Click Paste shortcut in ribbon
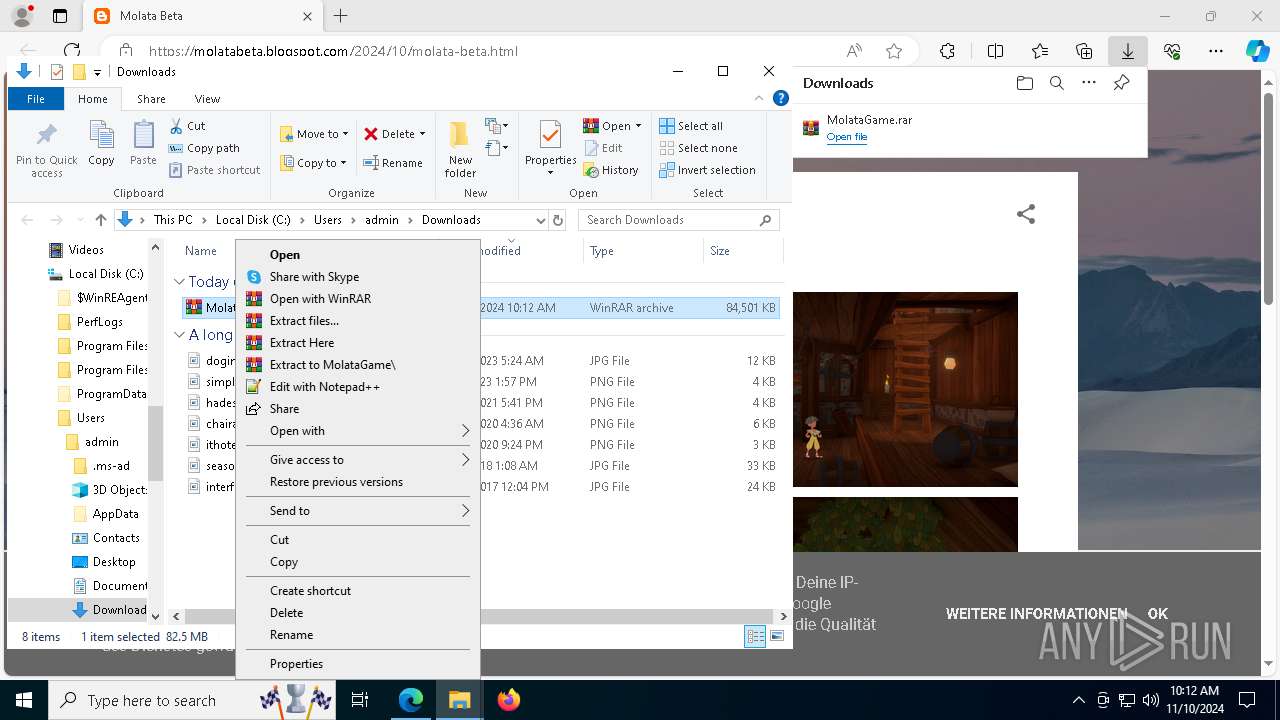This screenshot has width=1280, height=720. click(214, 170)
